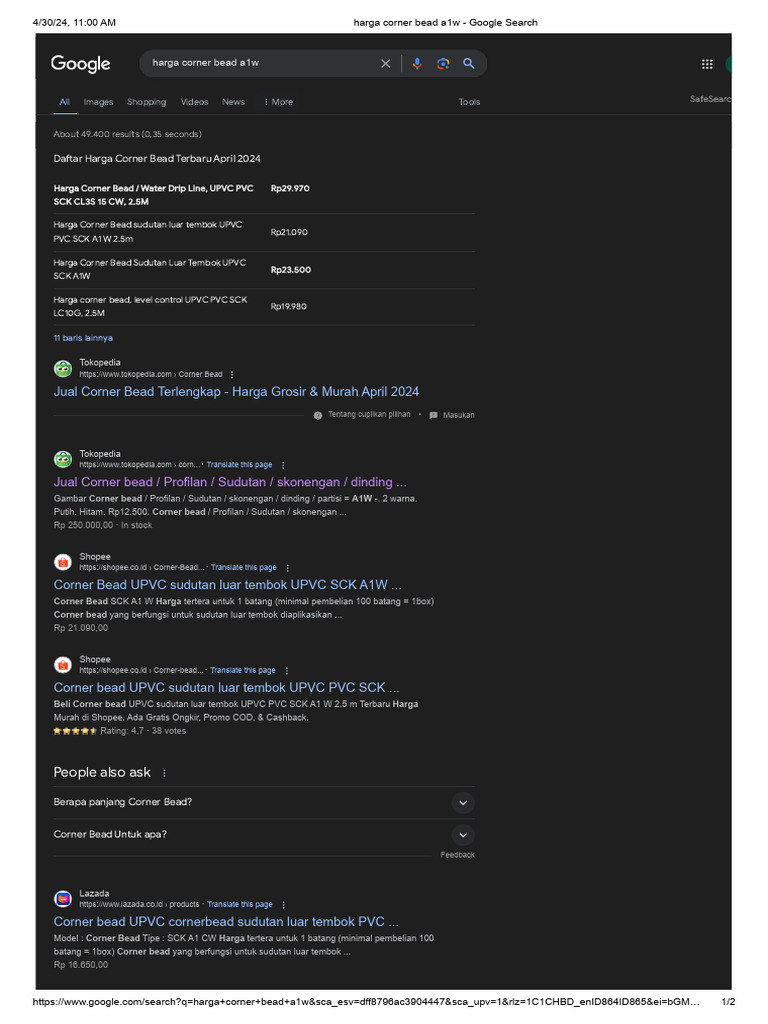
Task: Open options menu for Shopee A1W result
Action: [287, 568]
